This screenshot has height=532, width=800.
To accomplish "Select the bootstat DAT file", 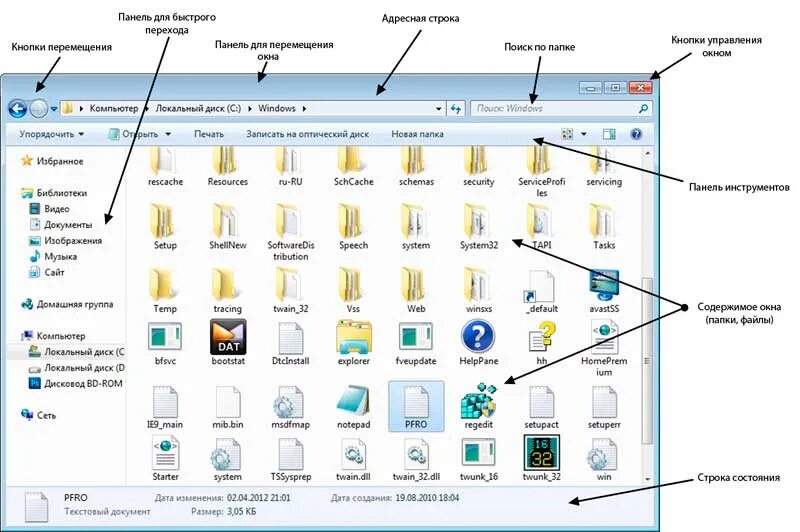I will (228, 343).
